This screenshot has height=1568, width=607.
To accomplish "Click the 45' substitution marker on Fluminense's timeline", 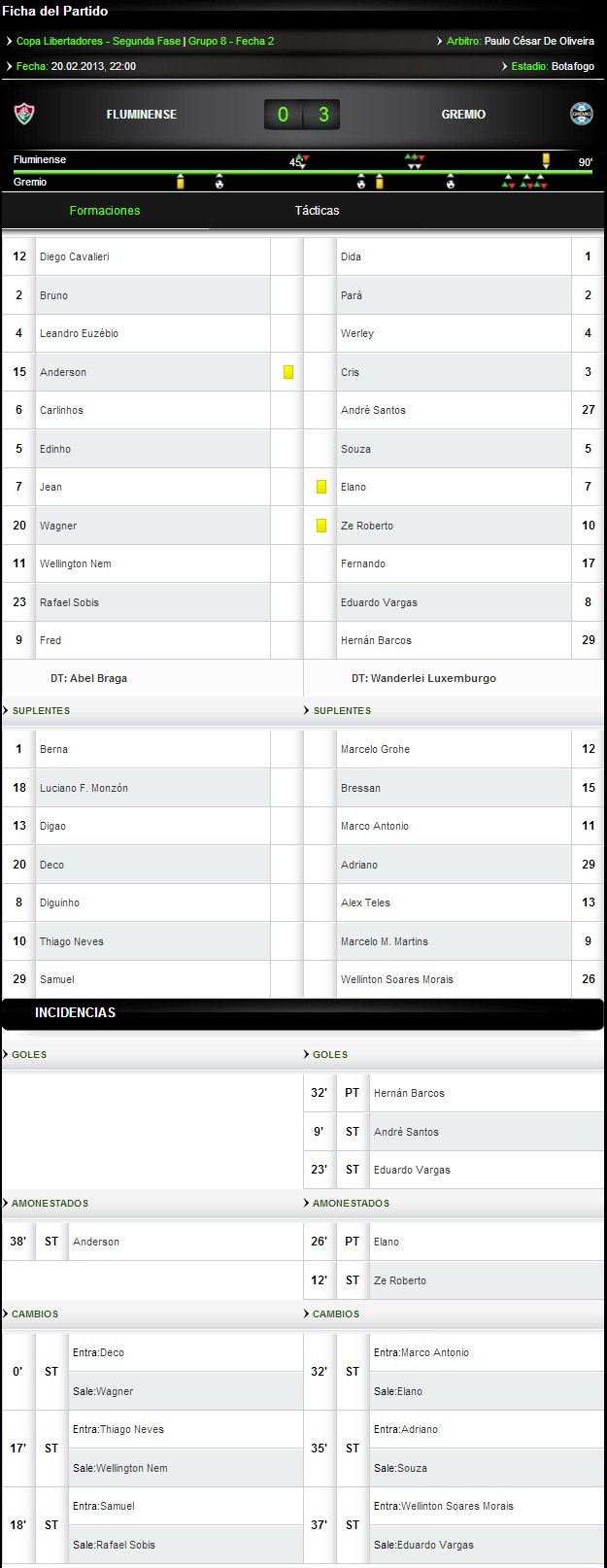I will 303,161.
